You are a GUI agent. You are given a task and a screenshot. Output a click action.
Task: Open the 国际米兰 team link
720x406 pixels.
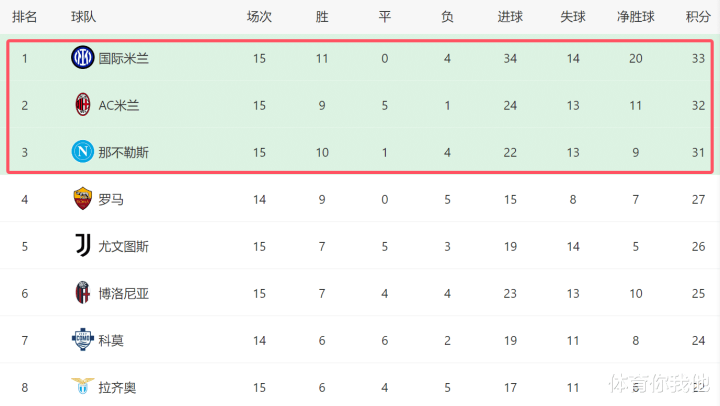[124, 58]
